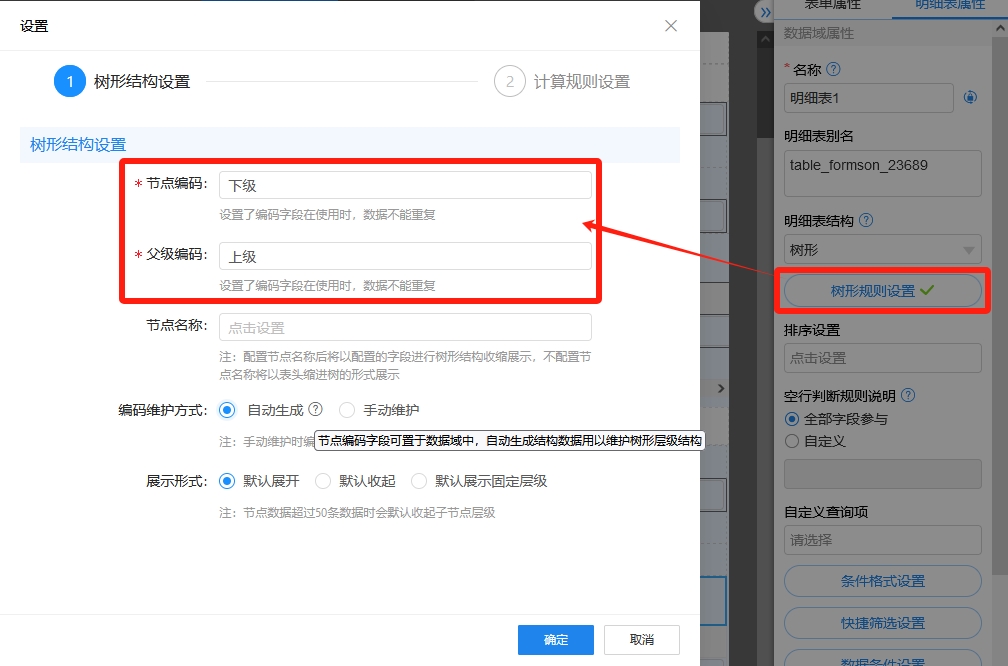Click the help icon next to 明细表结构
Screen dimensions: 1008x666
[866, 220]
